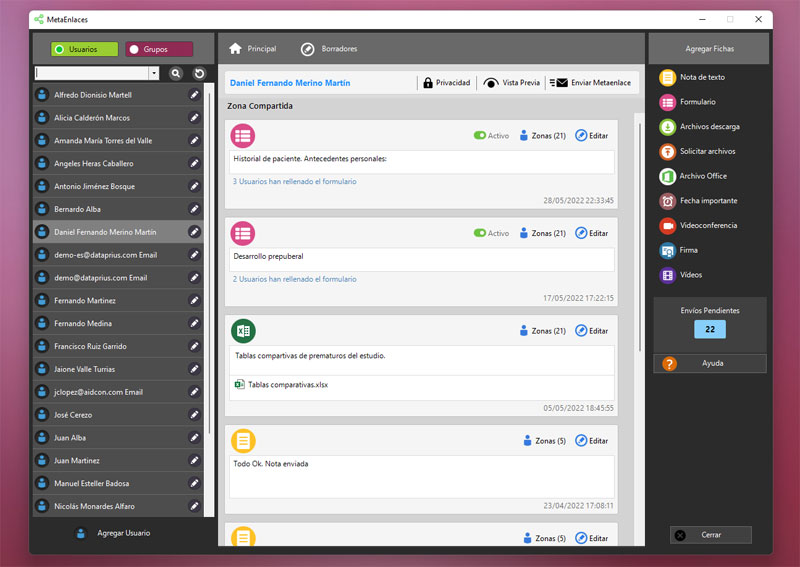Click Editar on Historial de paciente card
Image resolution: width=800 pixels, height=567 pixels.
pyautogui.click(x=592, y=136)
